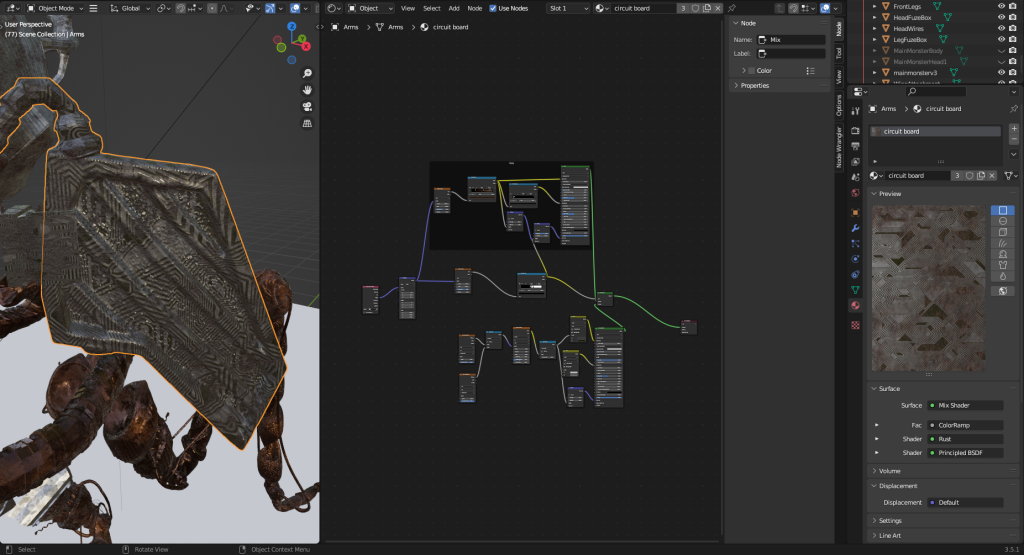Disable FrontLegs in renders via camera icon
This screenshot has height=555, width=1024.
pos(1013,7)
